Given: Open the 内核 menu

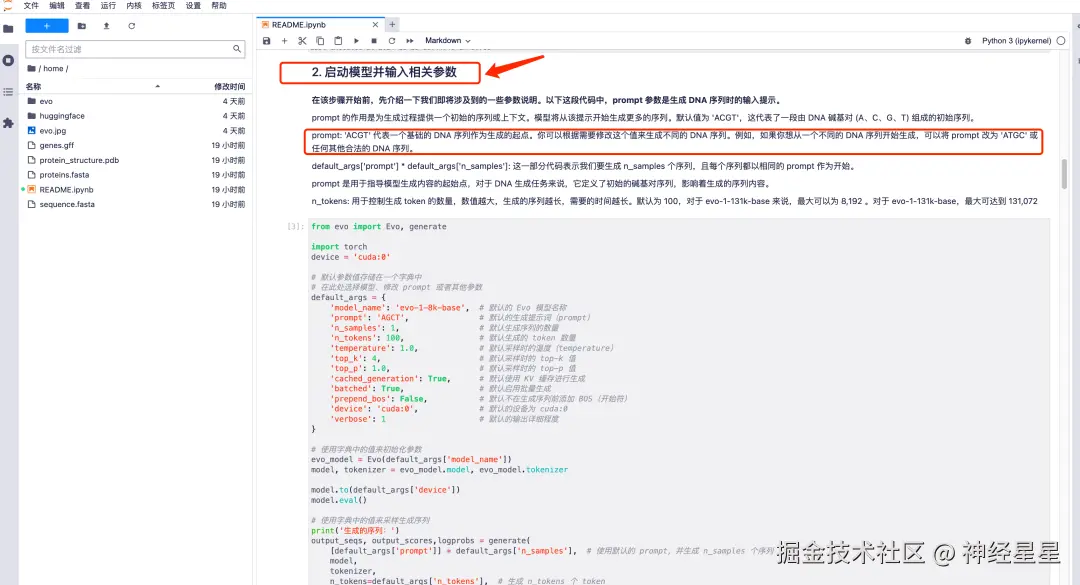Looking at the screenshot, I should click(134, 6).
